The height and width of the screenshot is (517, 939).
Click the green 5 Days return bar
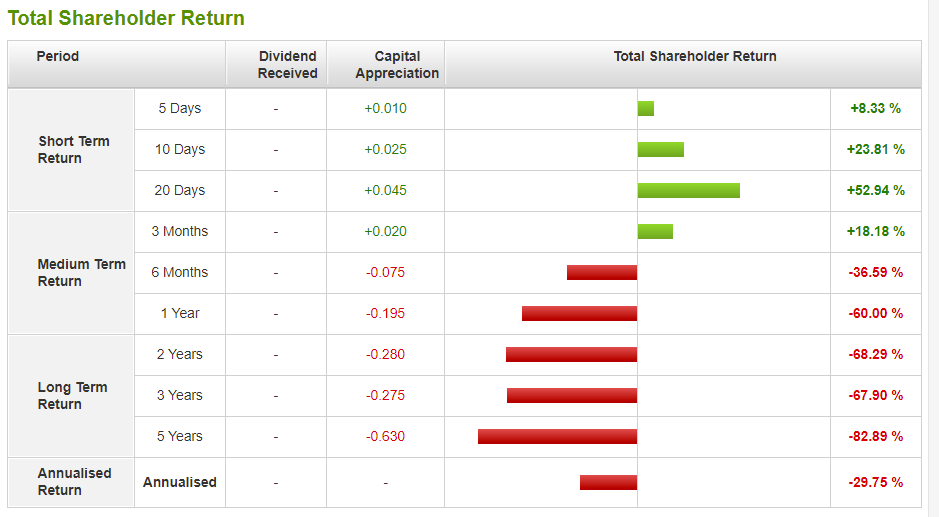(646, 108)
